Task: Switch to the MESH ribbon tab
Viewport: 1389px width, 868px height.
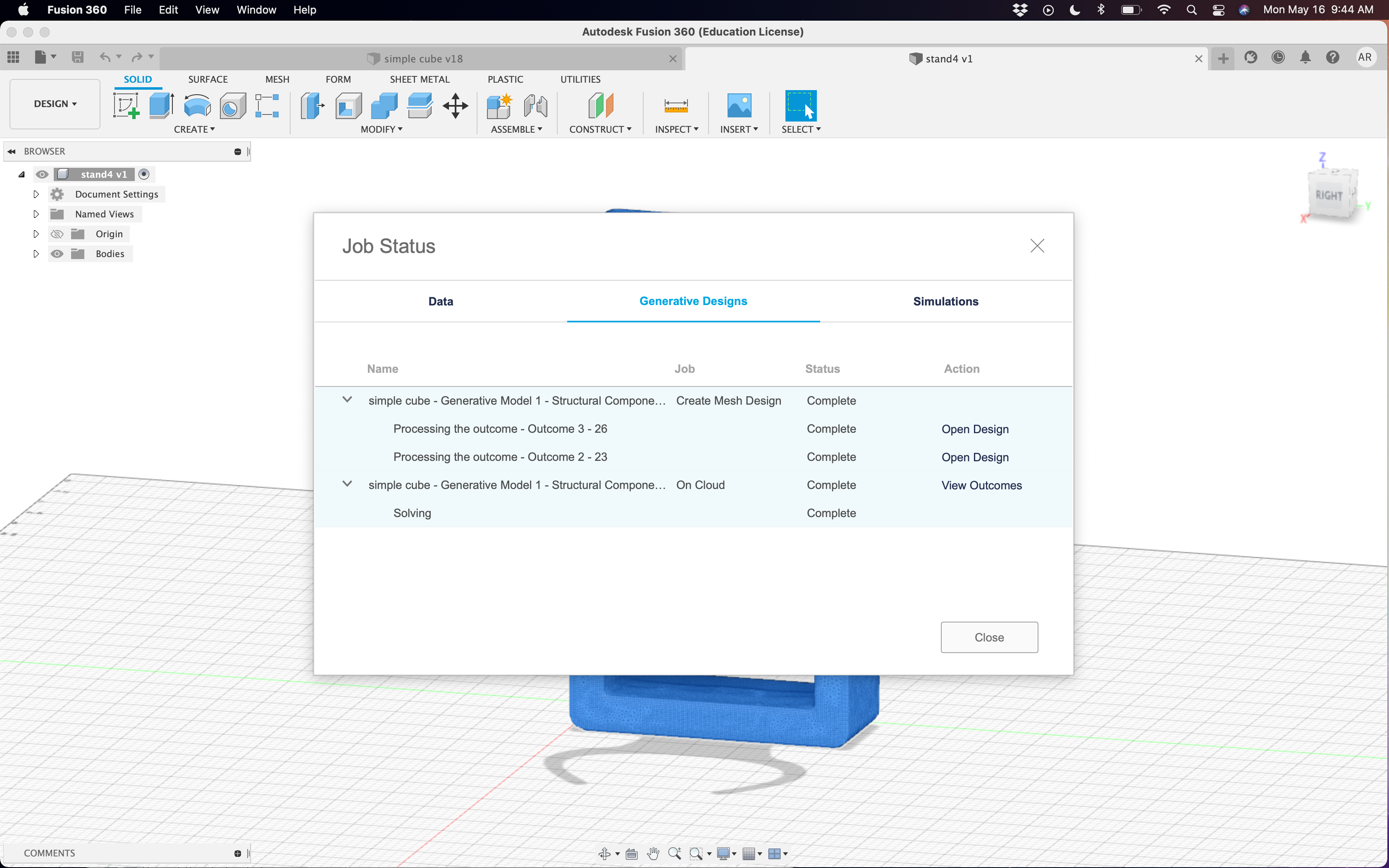Action: point(277,79)
